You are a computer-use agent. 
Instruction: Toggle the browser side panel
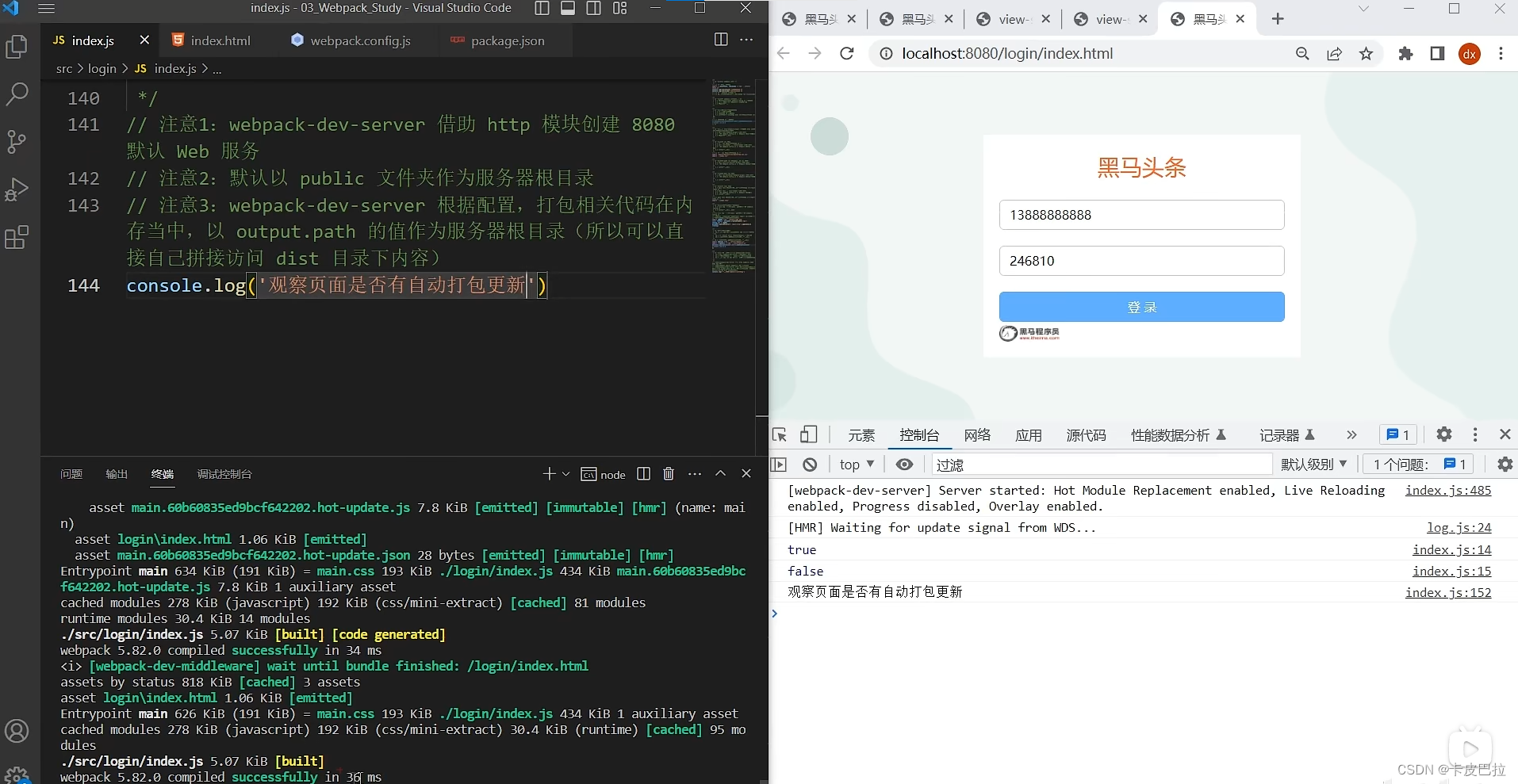[1437, 53]
